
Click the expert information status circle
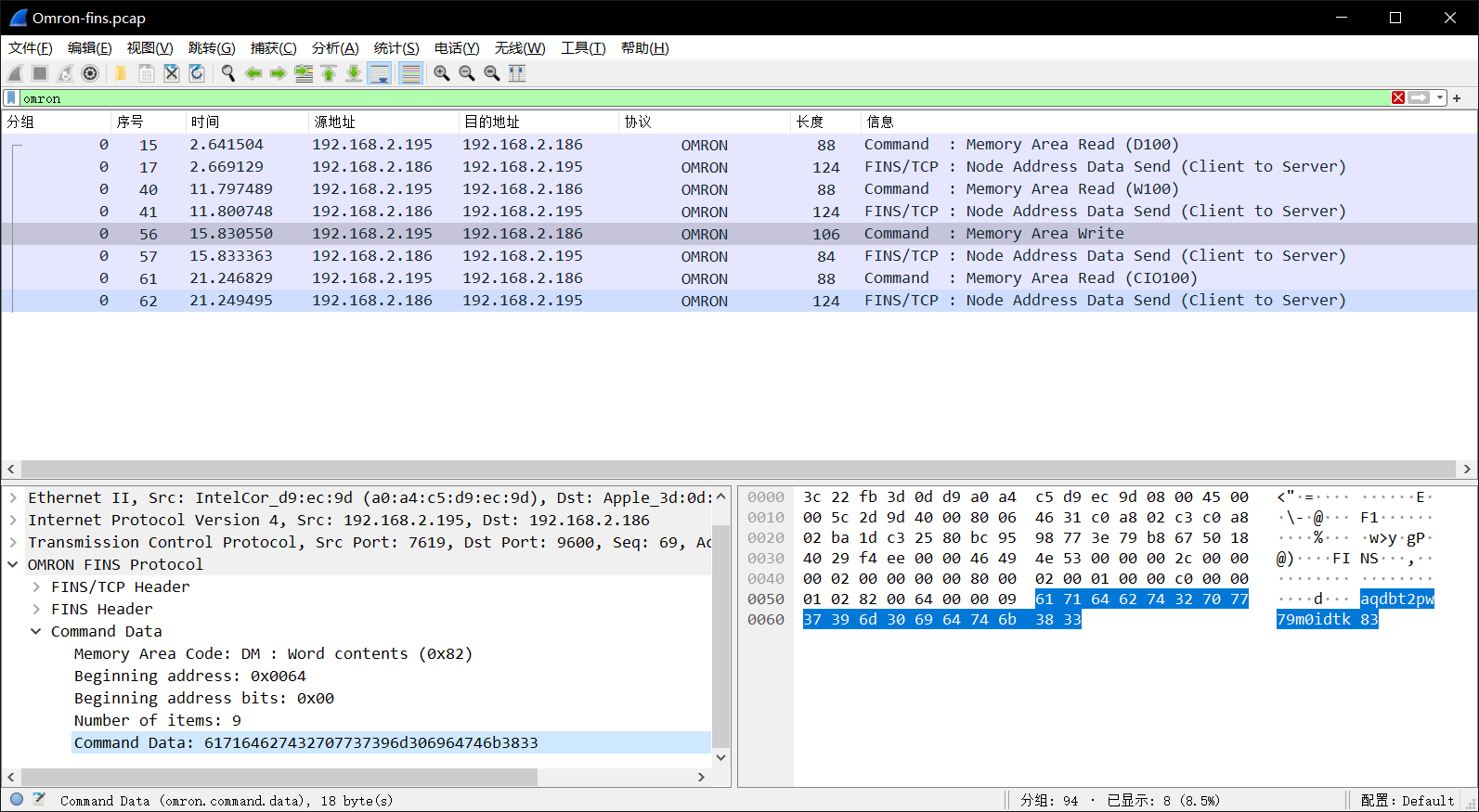point(17,799)
